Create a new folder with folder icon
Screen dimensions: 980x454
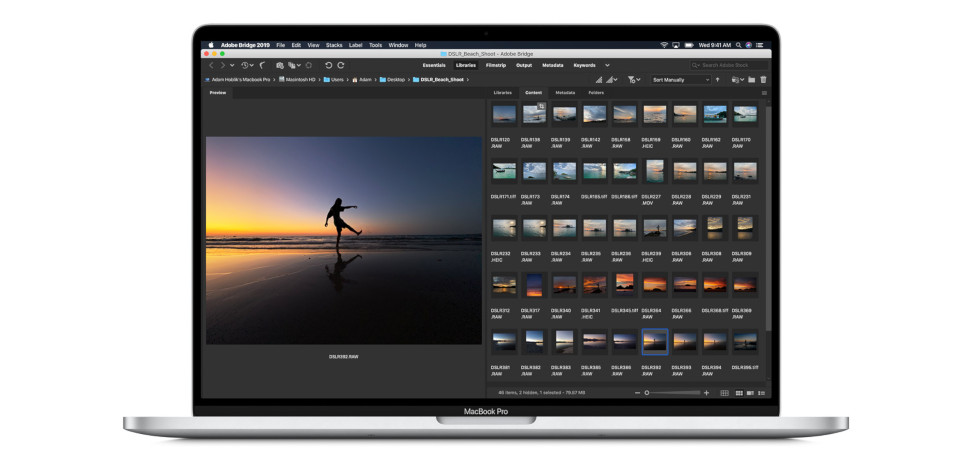pyautogui.click(x=751, y=80)
